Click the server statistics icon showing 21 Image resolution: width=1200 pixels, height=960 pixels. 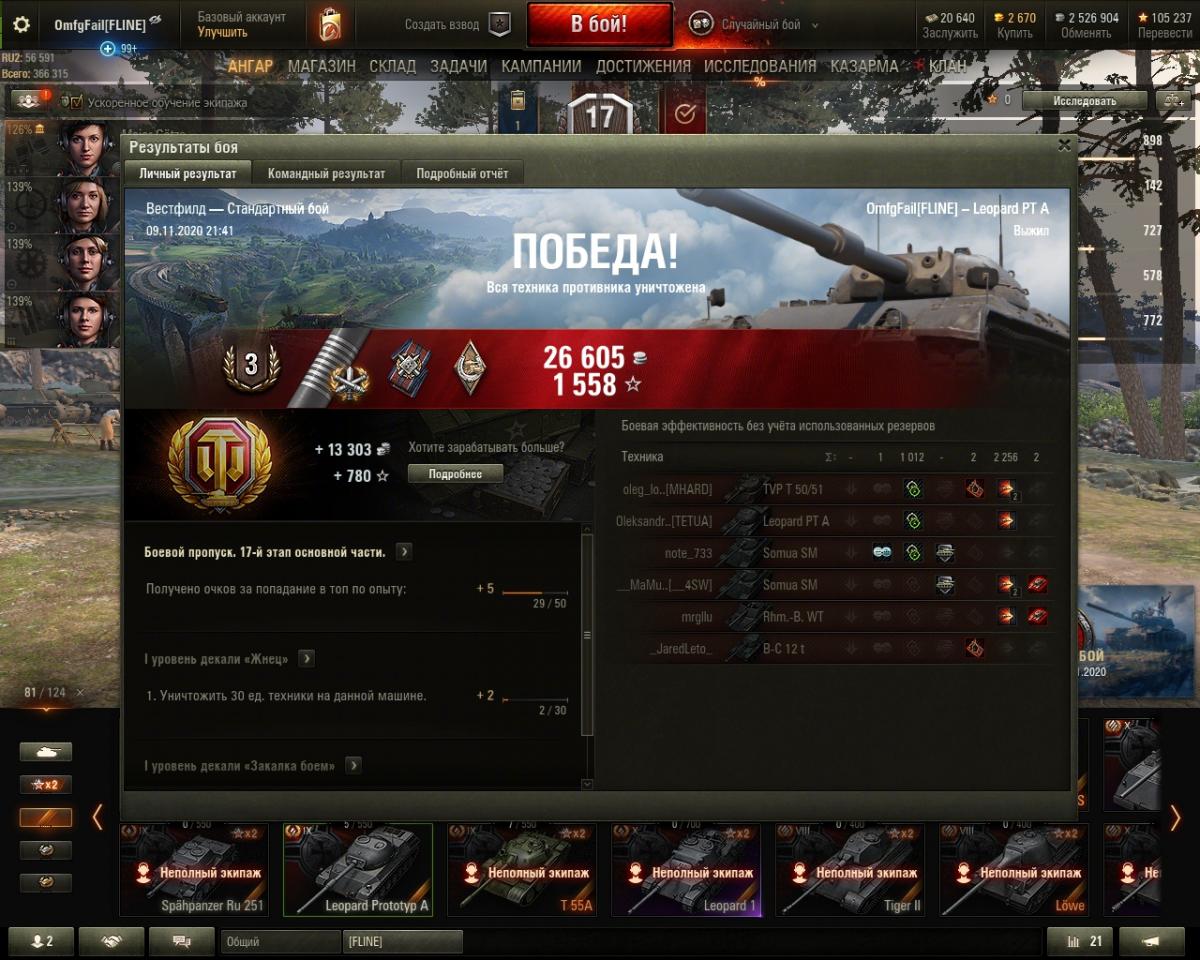pos(1079,941)
